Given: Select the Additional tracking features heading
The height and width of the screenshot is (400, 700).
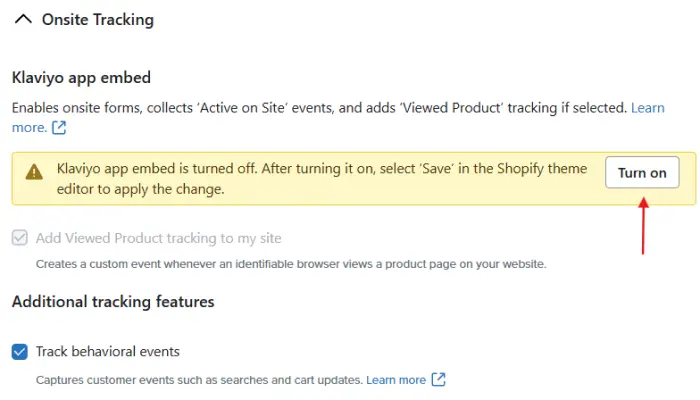Looking at the screenshot, I should point(113,301).
